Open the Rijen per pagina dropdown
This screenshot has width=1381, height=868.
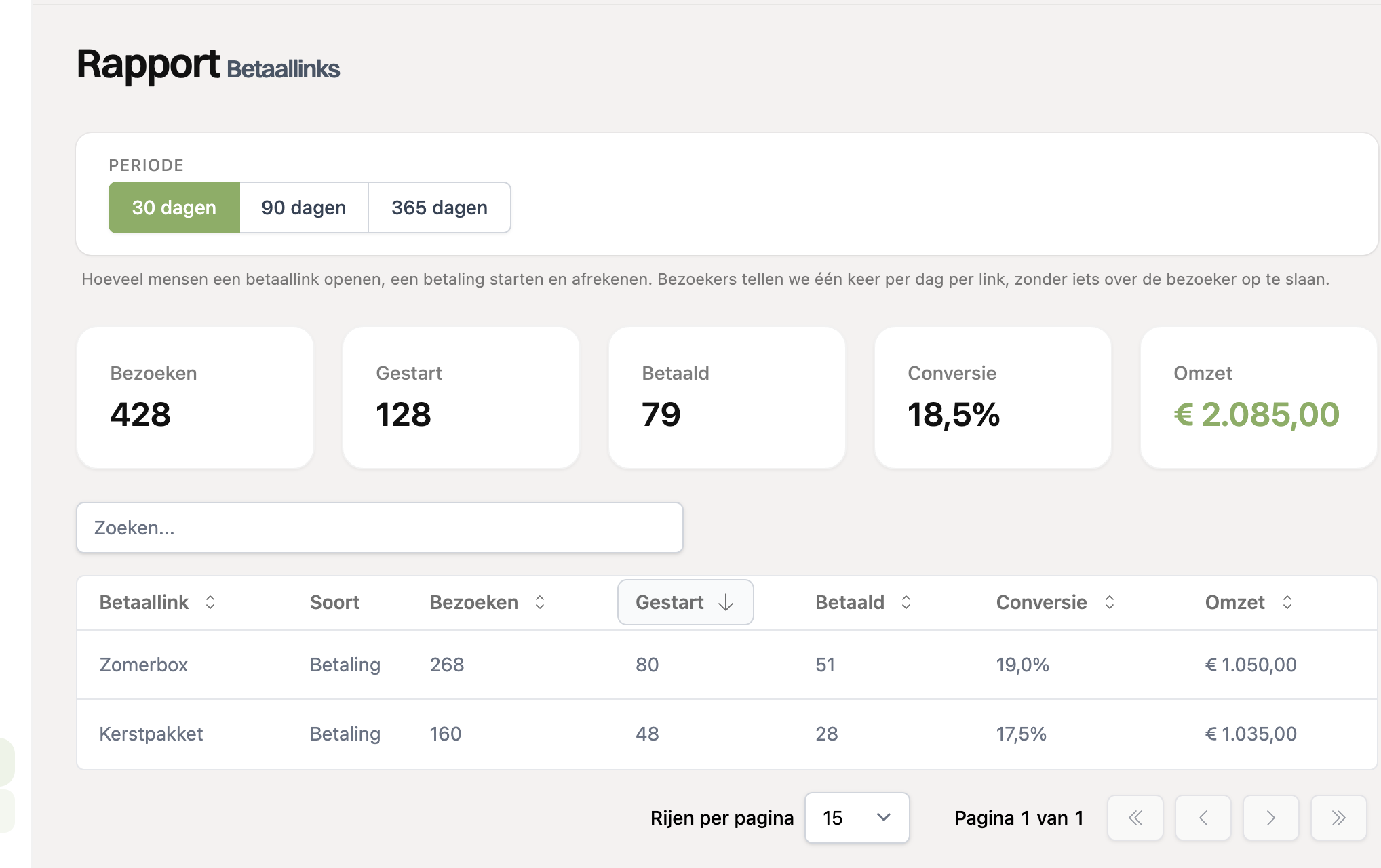(857, 818)
